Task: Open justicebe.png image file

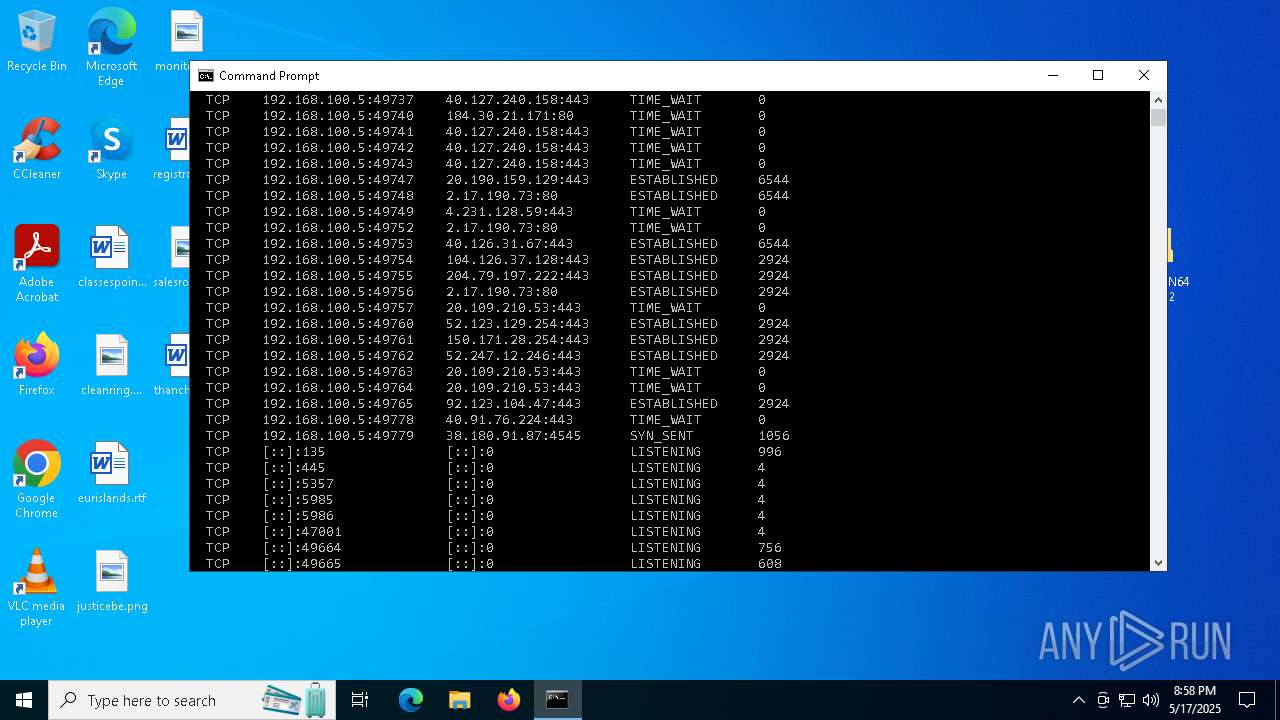Action: click(x=111, y=582)
